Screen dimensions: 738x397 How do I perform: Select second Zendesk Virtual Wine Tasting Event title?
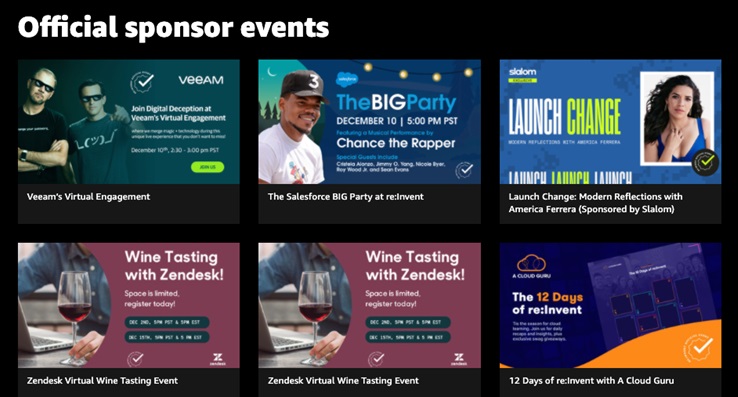[x=343, y=381]
